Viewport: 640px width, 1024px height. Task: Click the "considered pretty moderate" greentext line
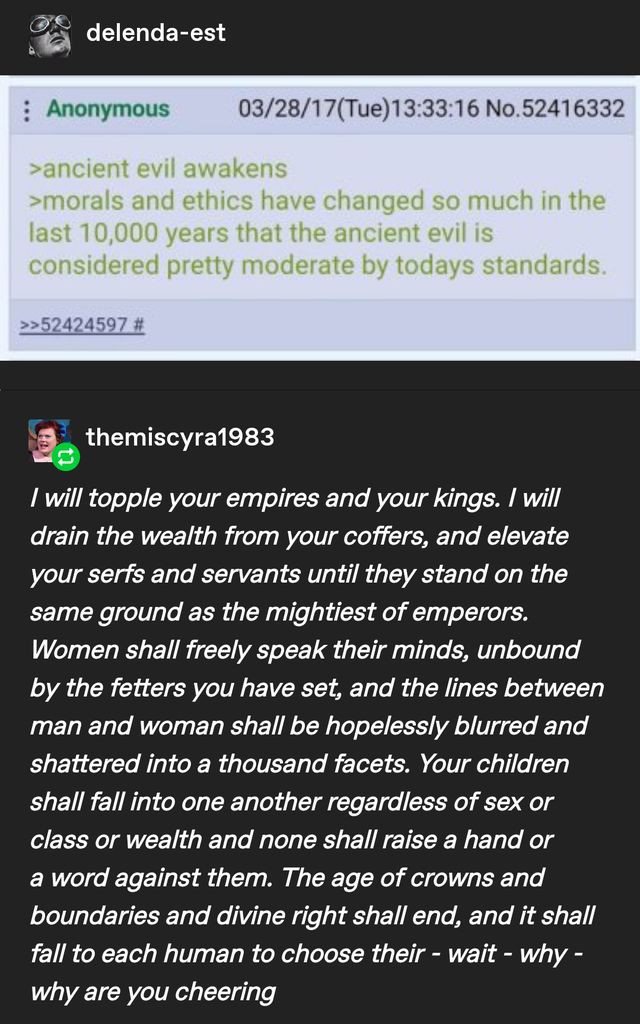(x=316, y=266)
